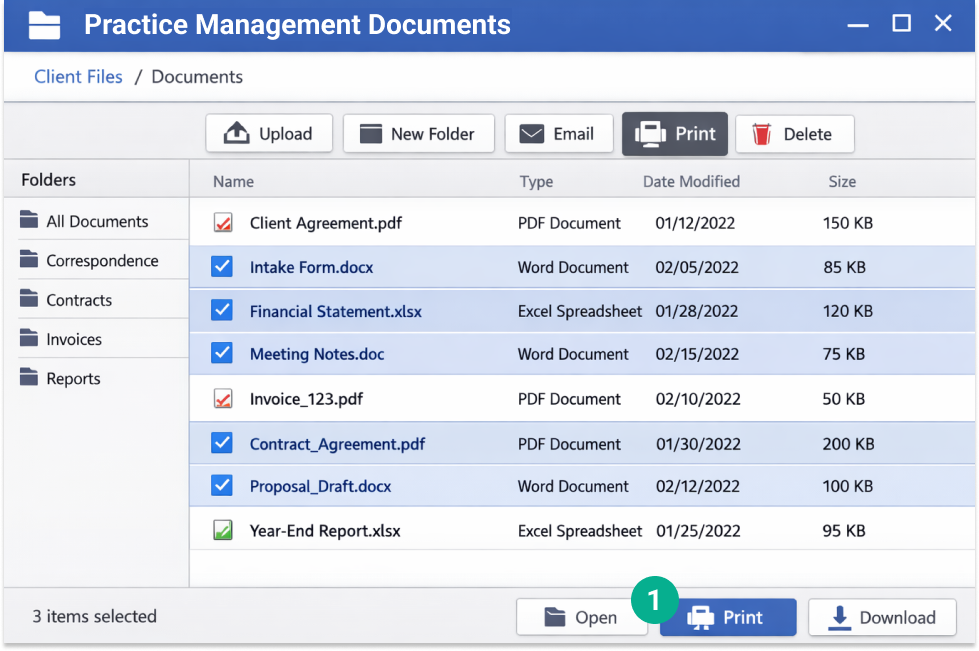Open the Correspondence folder in the sidebar
The height and width of the screenshot is (651, 979).
101,261
